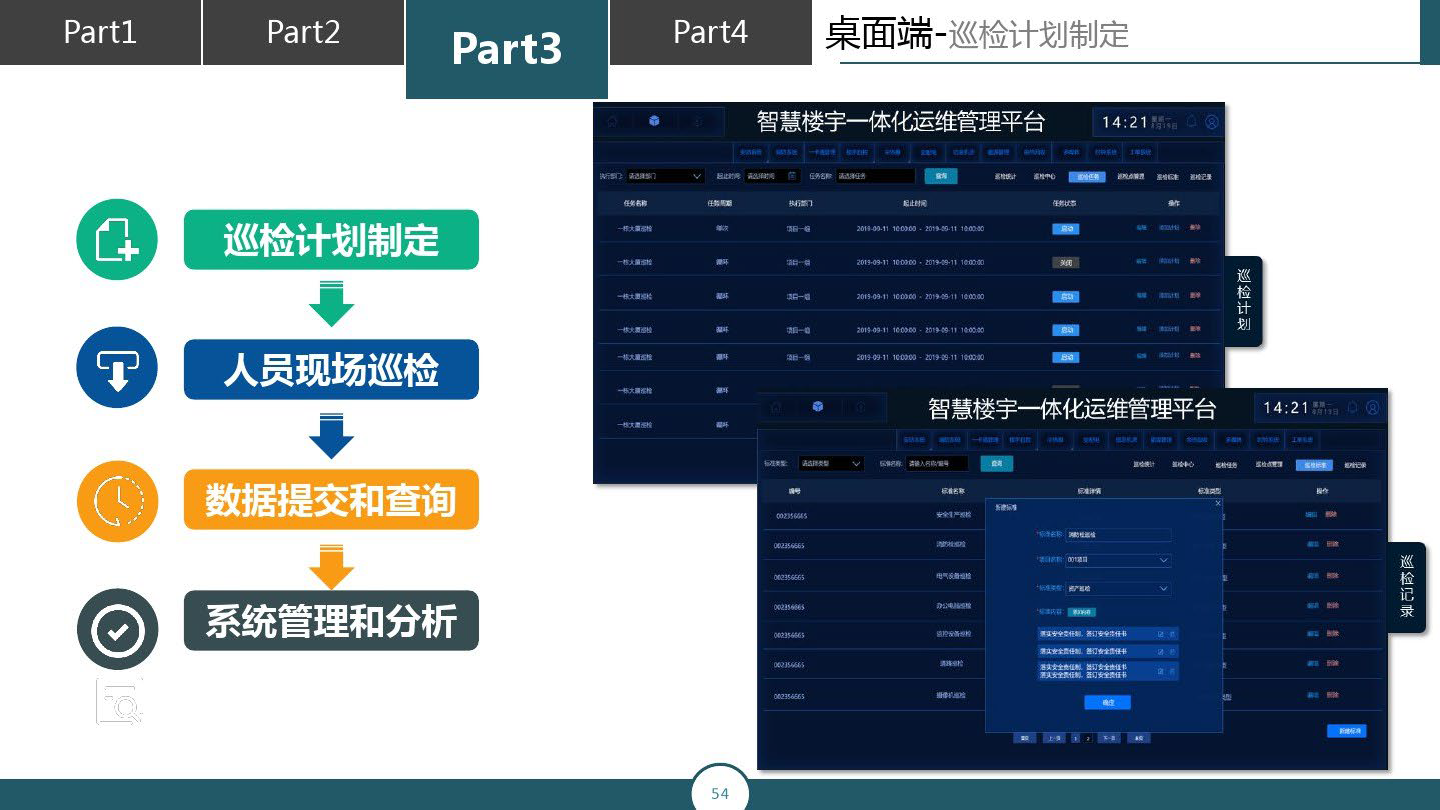Click the orange clock icon

(x=117, y=501)
